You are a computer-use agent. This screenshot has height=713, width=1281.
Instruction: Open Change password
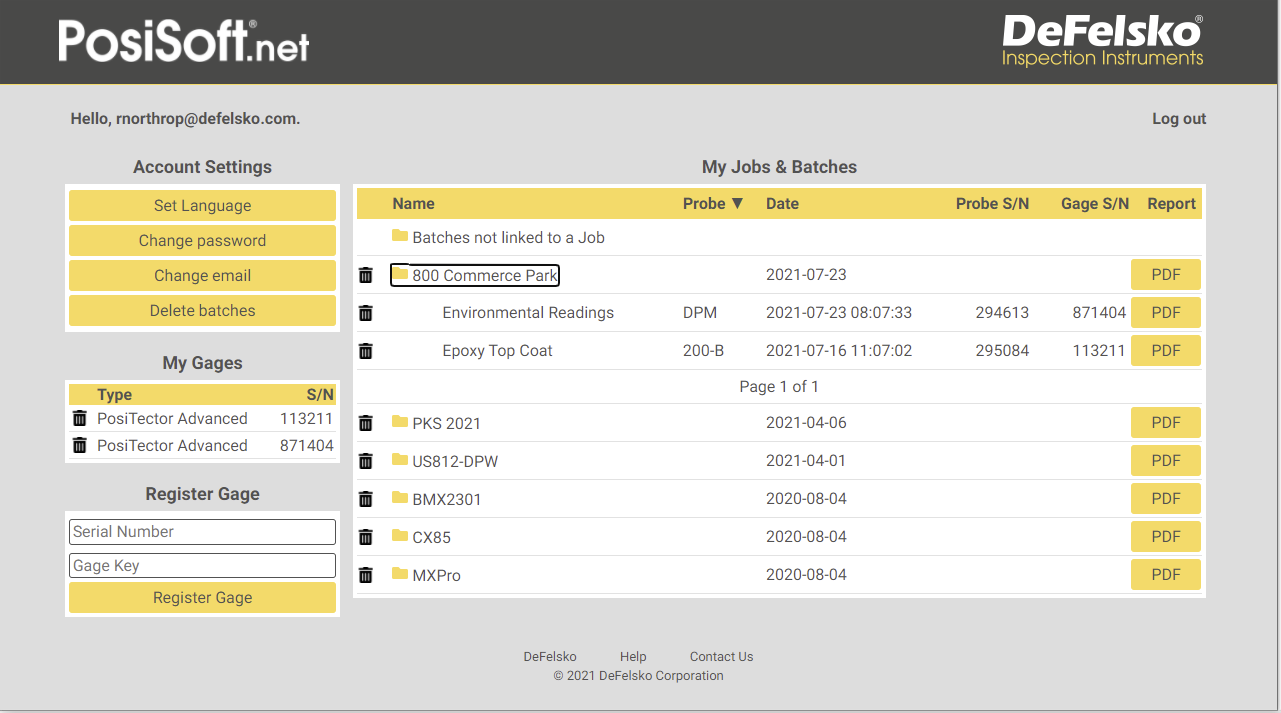(202, 240)
